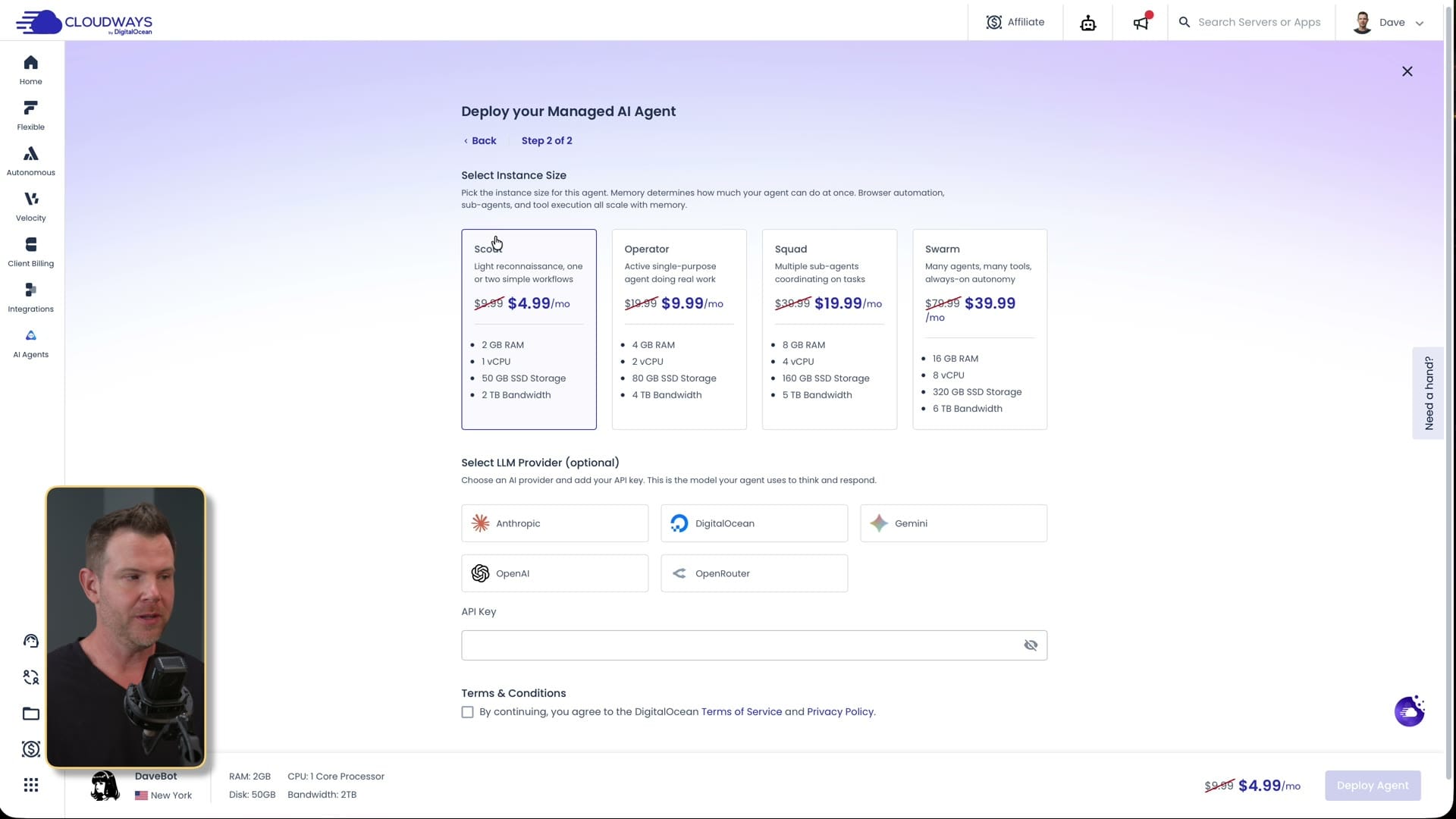The width and height of the screenshot is (1456, 819).
Task: Select the Squad instance size
Action: [x=829, y=329]
